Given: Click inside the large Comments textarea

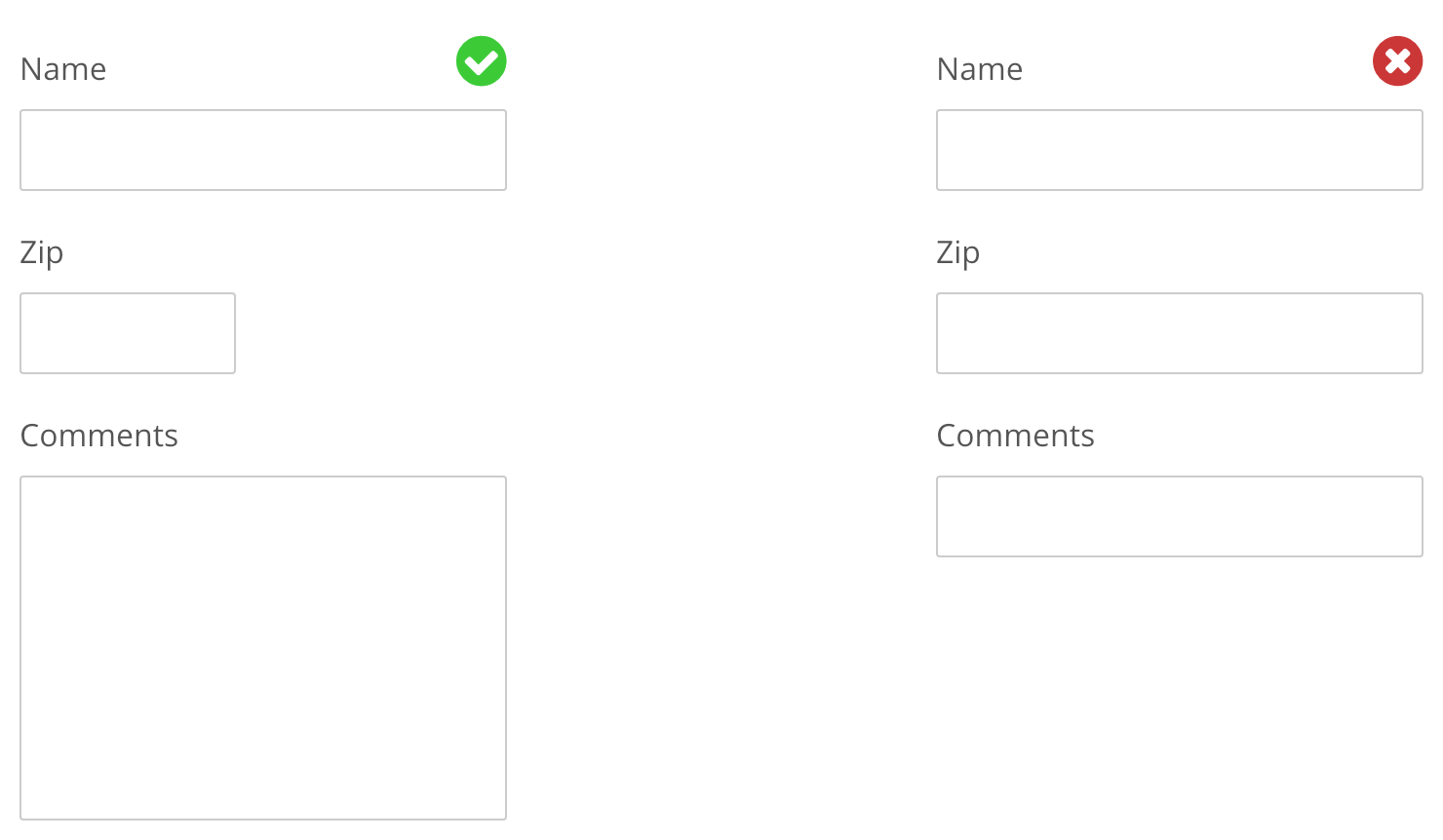Looking at the screenshot, I should coord(263,647).
